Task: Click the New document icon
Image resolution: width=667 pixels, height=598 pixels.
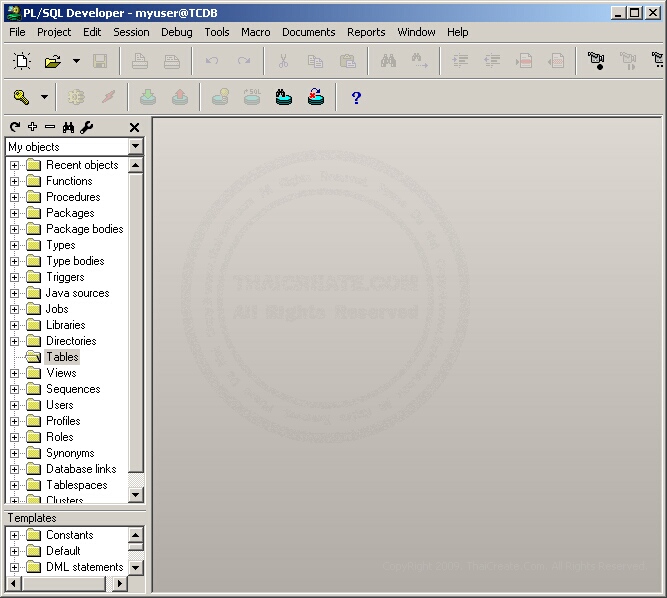Action: pos(22,61)
